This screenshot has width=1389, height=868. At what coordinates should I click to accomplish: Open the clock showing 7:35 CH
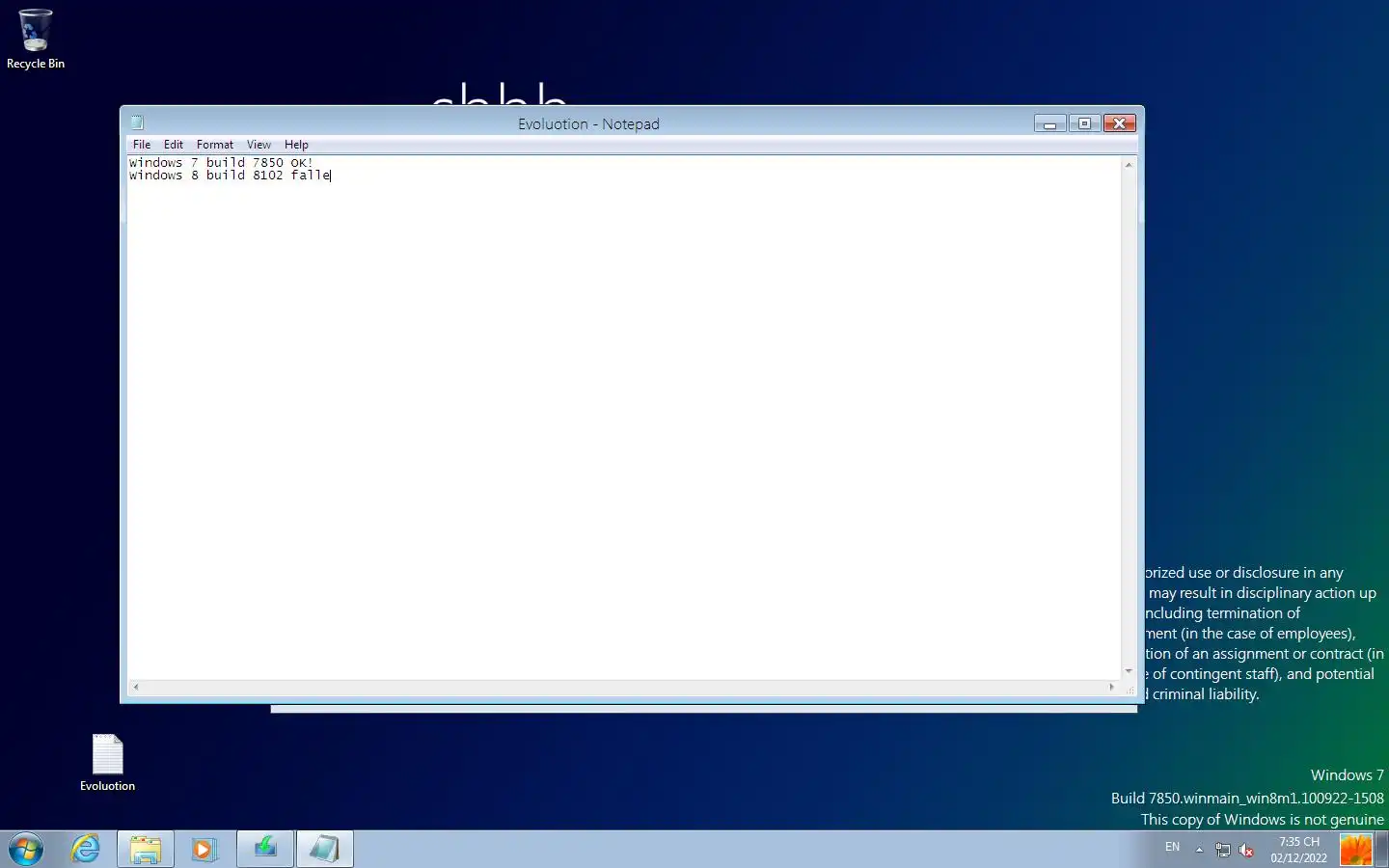(1298, 850)
